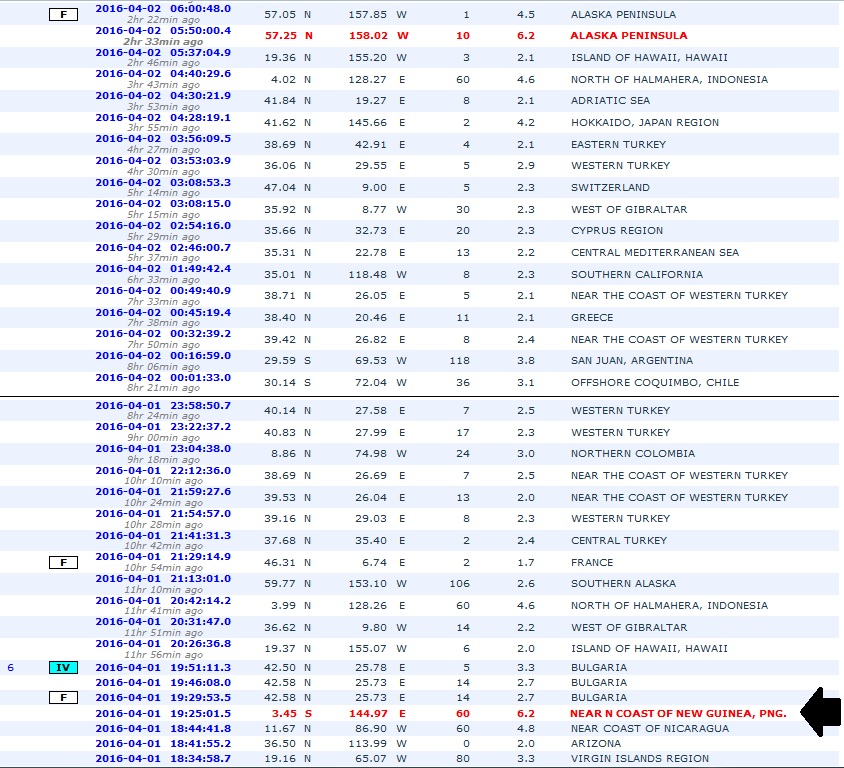Image resolution: width=844 pixels, height=768 pixels.
Task: Open the 2016-04-02 05:50:00.4 Alaska event
Action: point(163,31)
